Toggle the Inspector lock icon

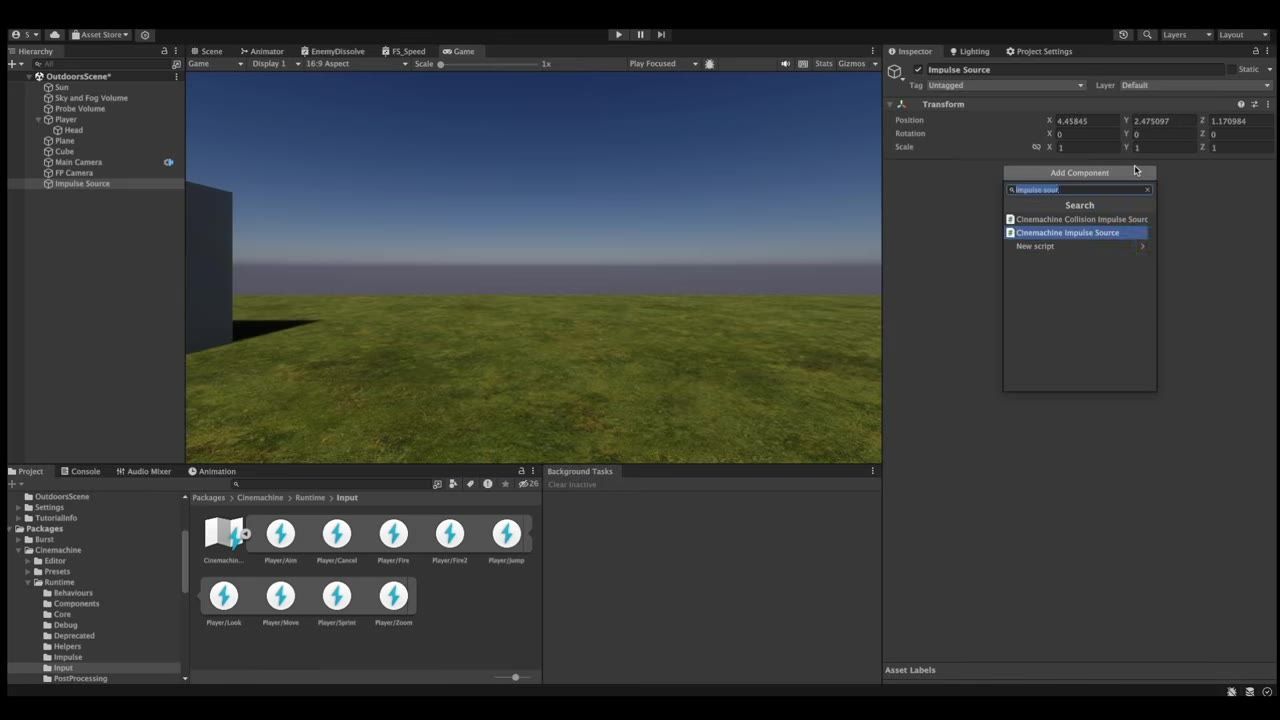point(1256,51)
